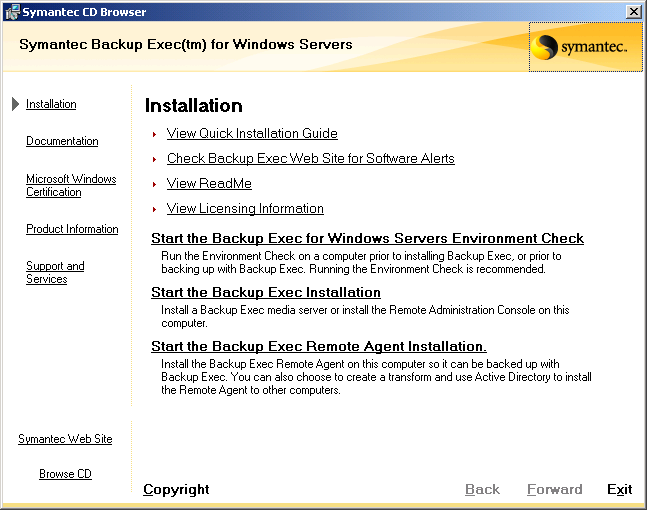Viewport: 647px width, 510px height.
Task: Open the Copyright notice
Action: click(176, 489)
